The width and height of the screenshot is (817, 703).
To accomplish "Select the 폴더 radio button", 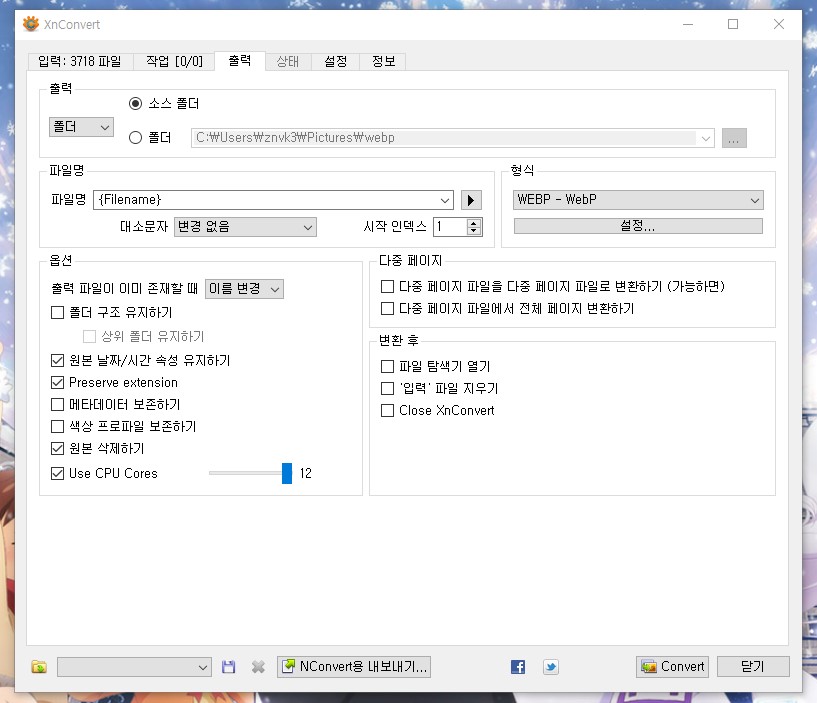I will pos(135,138).
